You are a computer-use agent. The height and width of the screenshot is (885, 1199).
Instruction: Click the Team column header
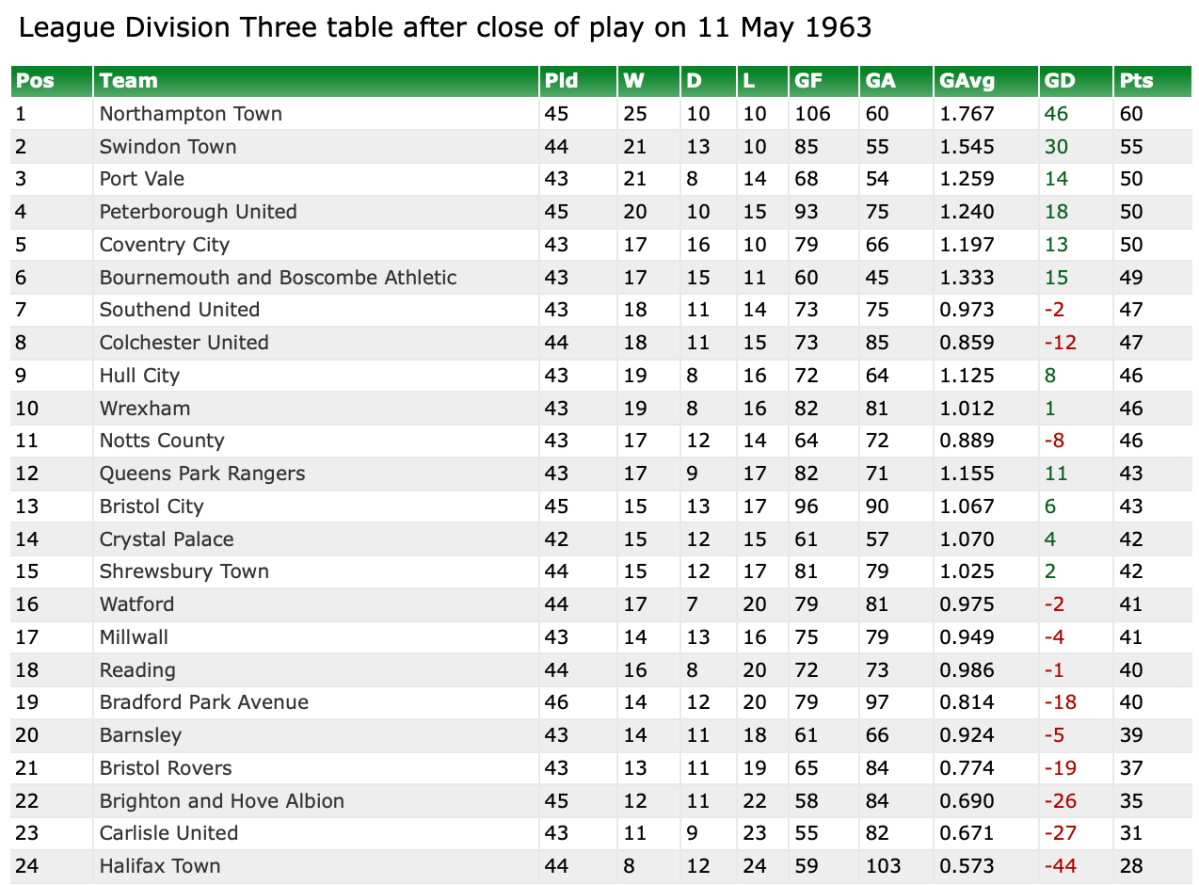point(128,81)
